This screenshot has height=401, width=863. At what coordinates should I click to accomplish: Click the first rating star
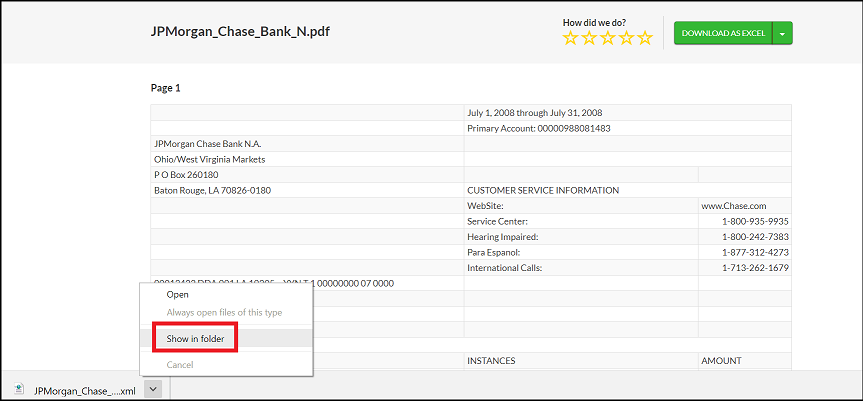[571, 38]
